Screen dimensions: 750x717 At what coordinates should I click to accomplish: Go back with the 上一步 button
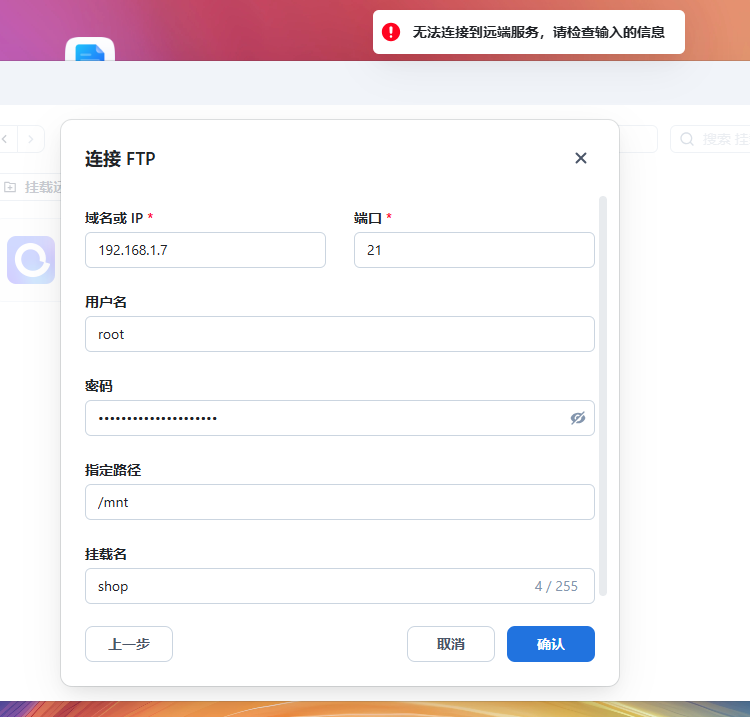click(129, 644)
